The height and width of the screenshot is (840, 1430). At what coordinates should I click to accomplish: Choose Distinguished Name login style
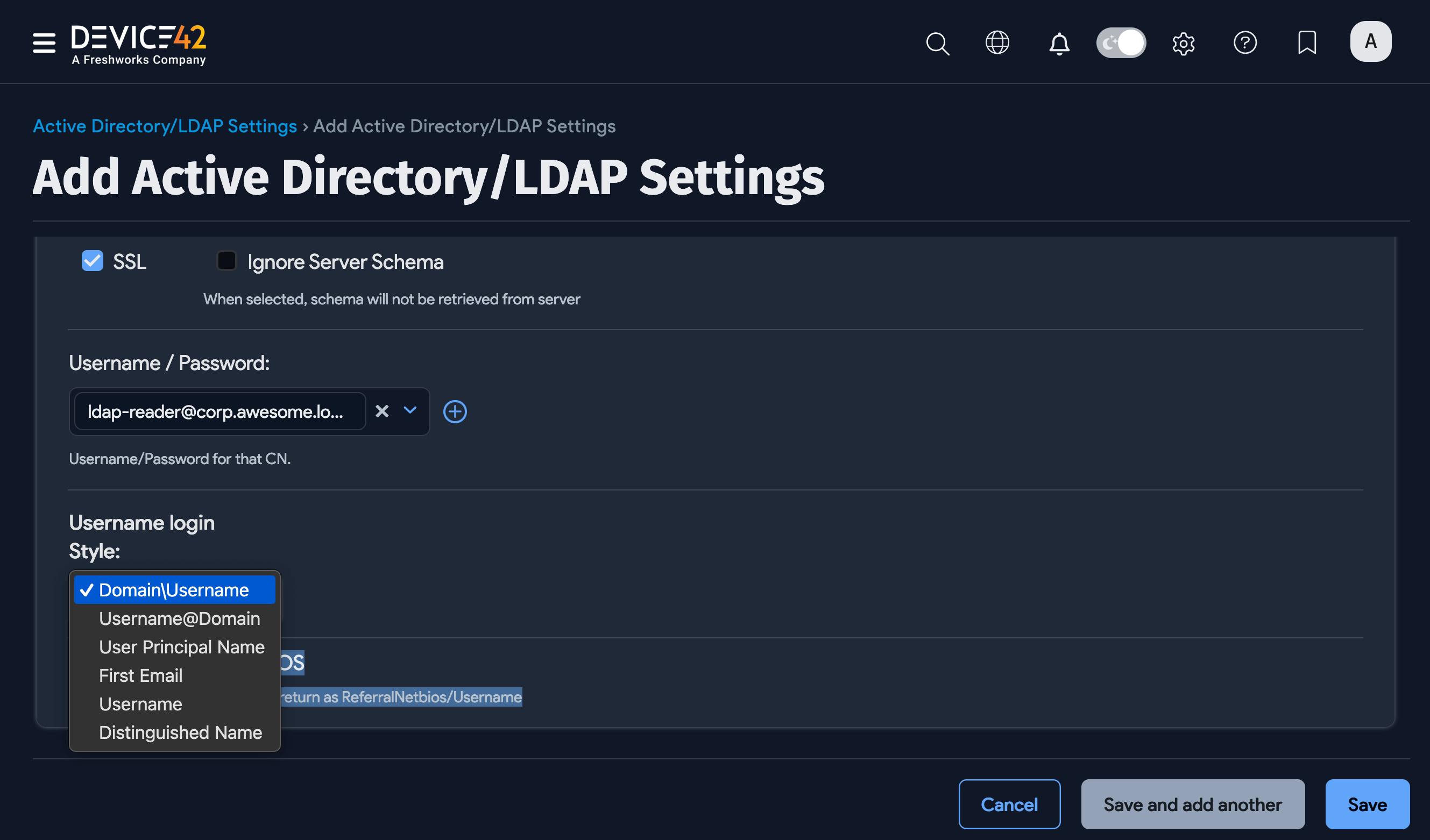point(180,732)
